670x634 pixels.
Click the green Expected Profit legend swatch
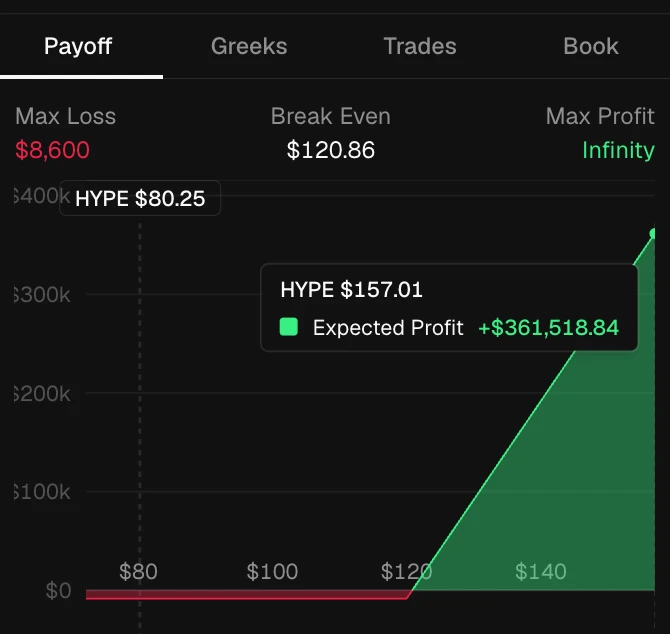click(x=288, y=327)
